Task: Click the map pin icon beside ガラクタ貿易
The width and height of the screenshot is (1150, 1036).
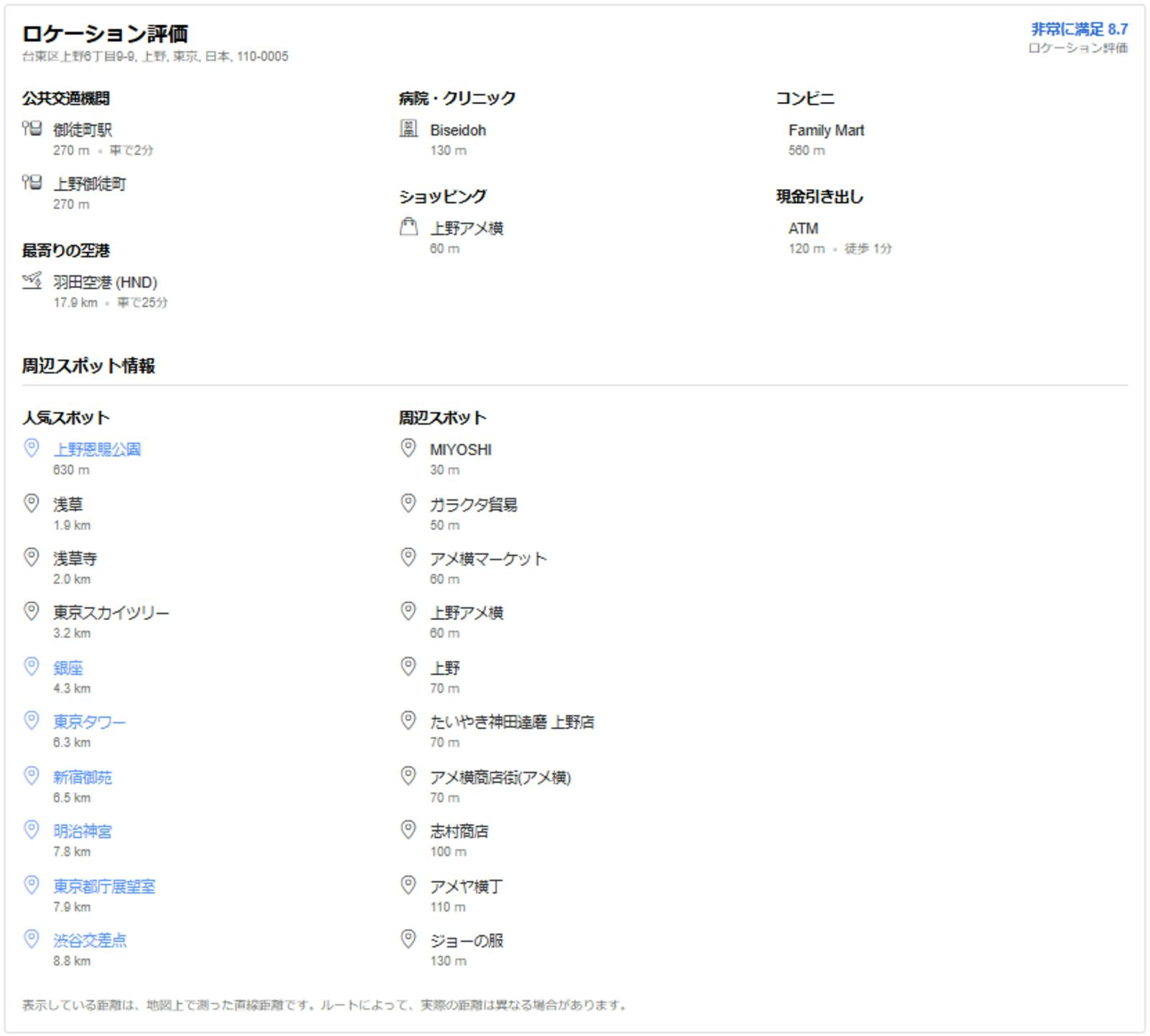Action: click(408, 503)
